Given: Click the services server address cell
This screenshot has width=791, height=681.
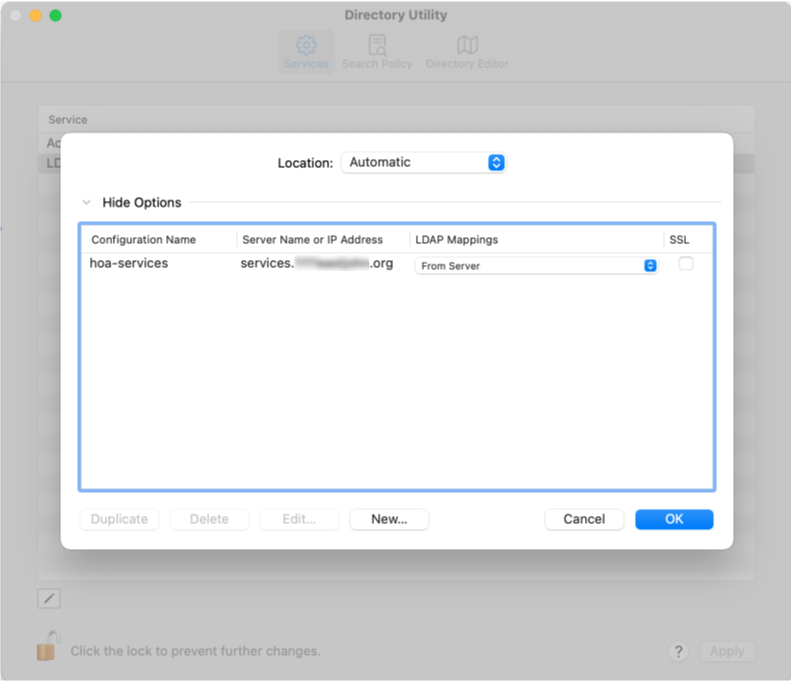Looking at the screenshot, I should point(317,264).
